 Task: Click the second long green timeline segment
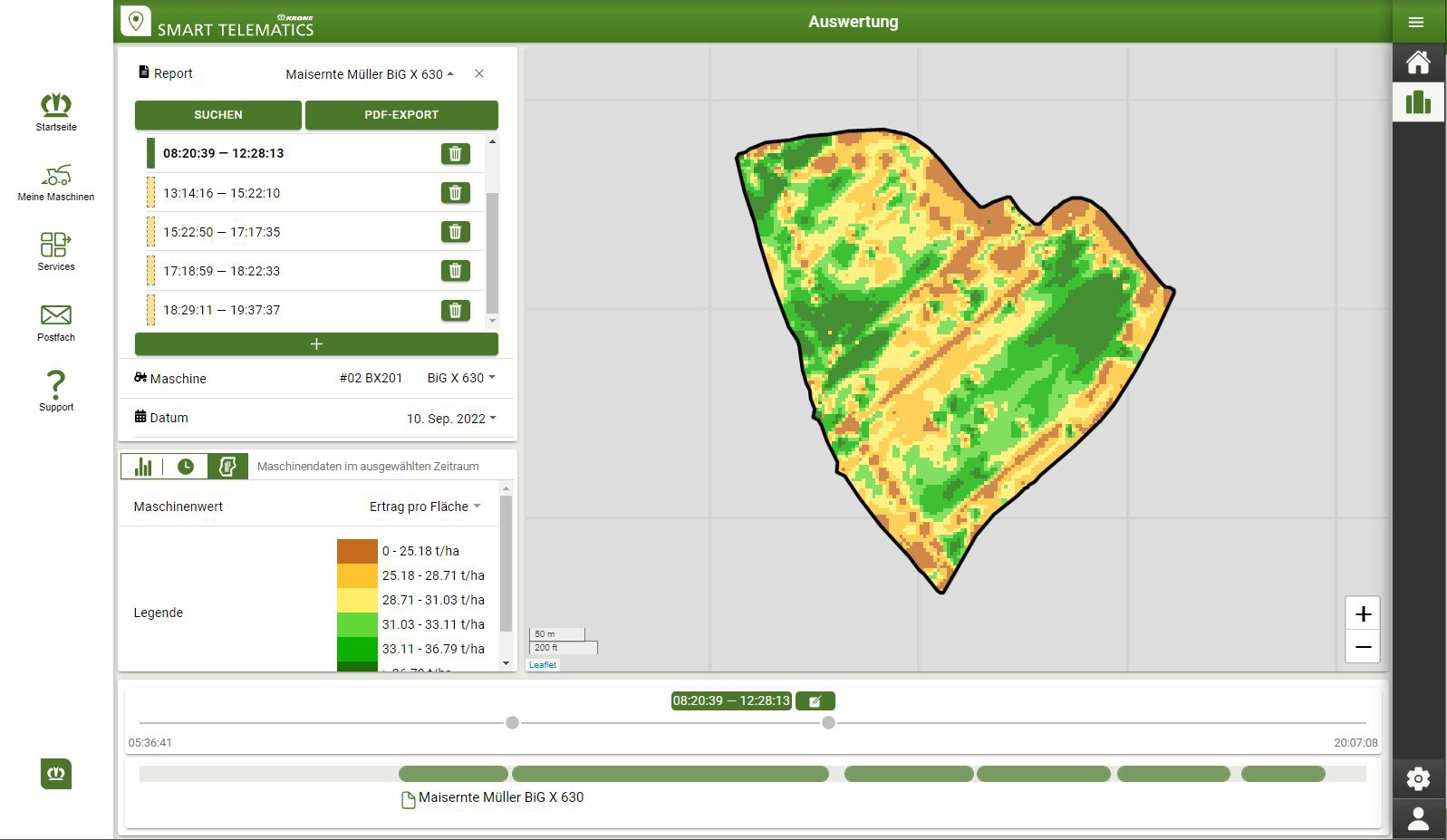[x=670, y=774]
